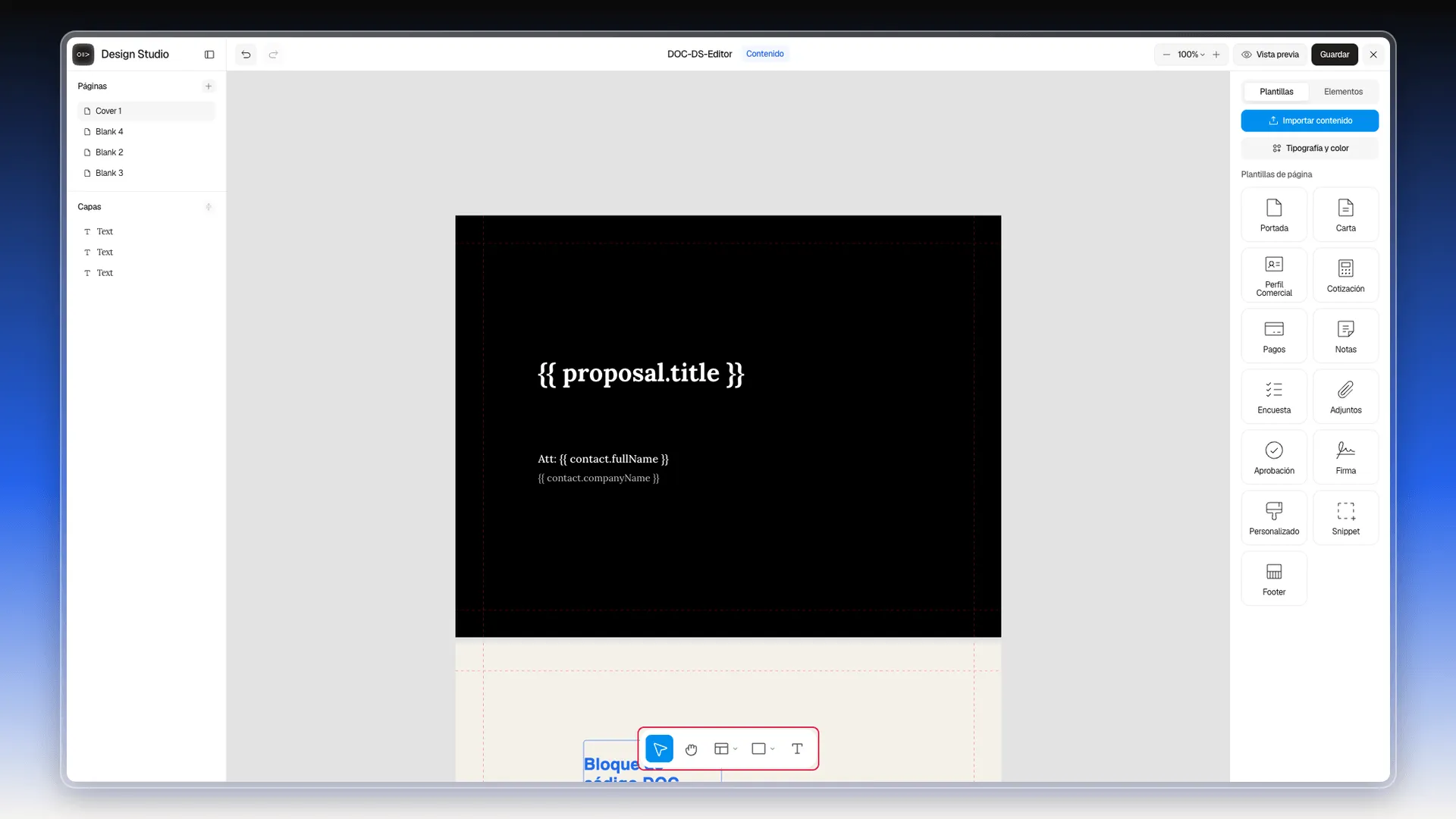Viewport: 1456px width, 819px height.
Task: Select the Cover 1 page
Action: (146, 111)
